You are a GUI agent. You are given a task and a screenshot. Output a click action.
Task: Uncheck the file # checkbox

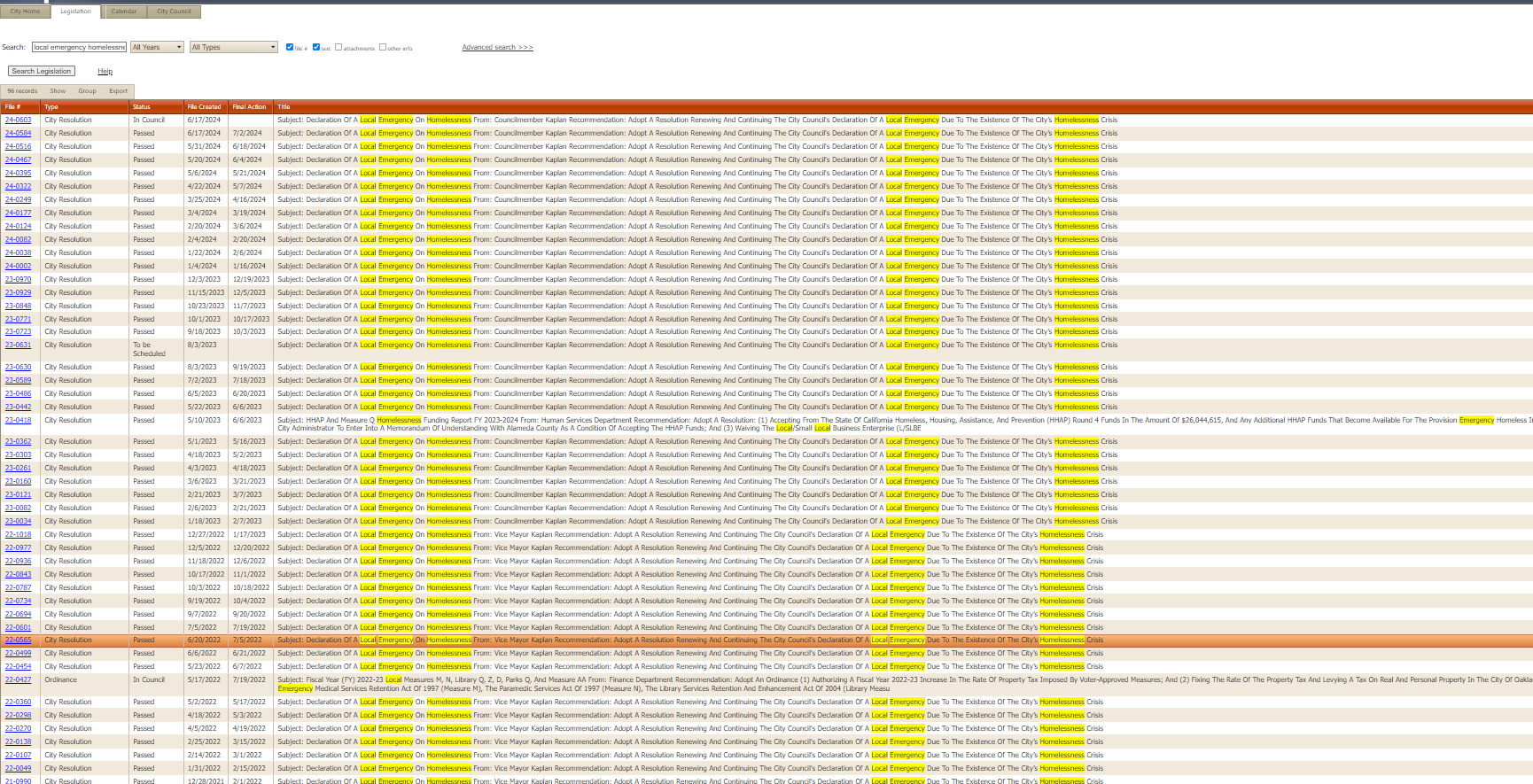click(290, 47)
